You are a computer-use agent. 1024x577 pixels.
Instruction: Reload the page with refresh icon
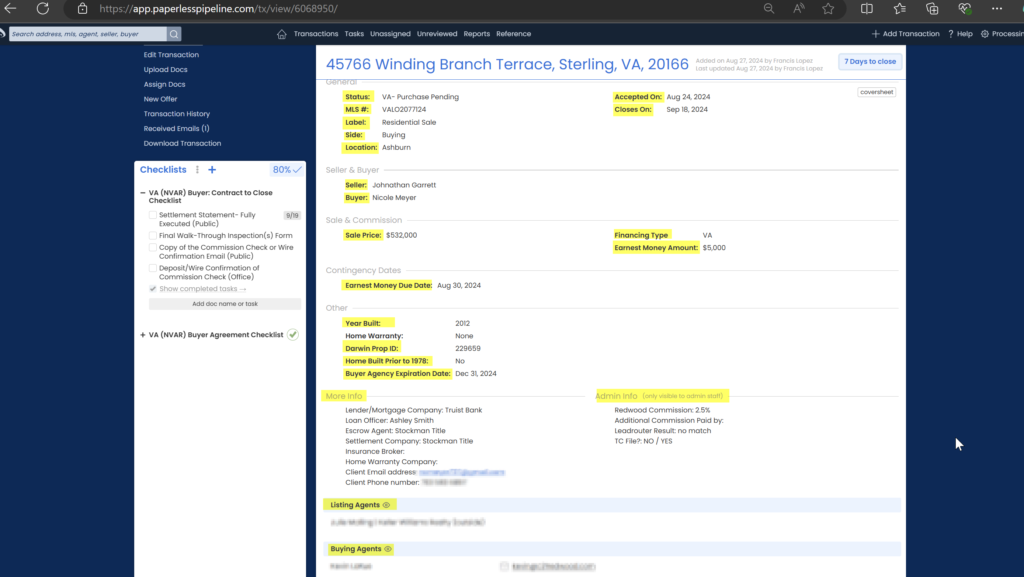(42, 8)
